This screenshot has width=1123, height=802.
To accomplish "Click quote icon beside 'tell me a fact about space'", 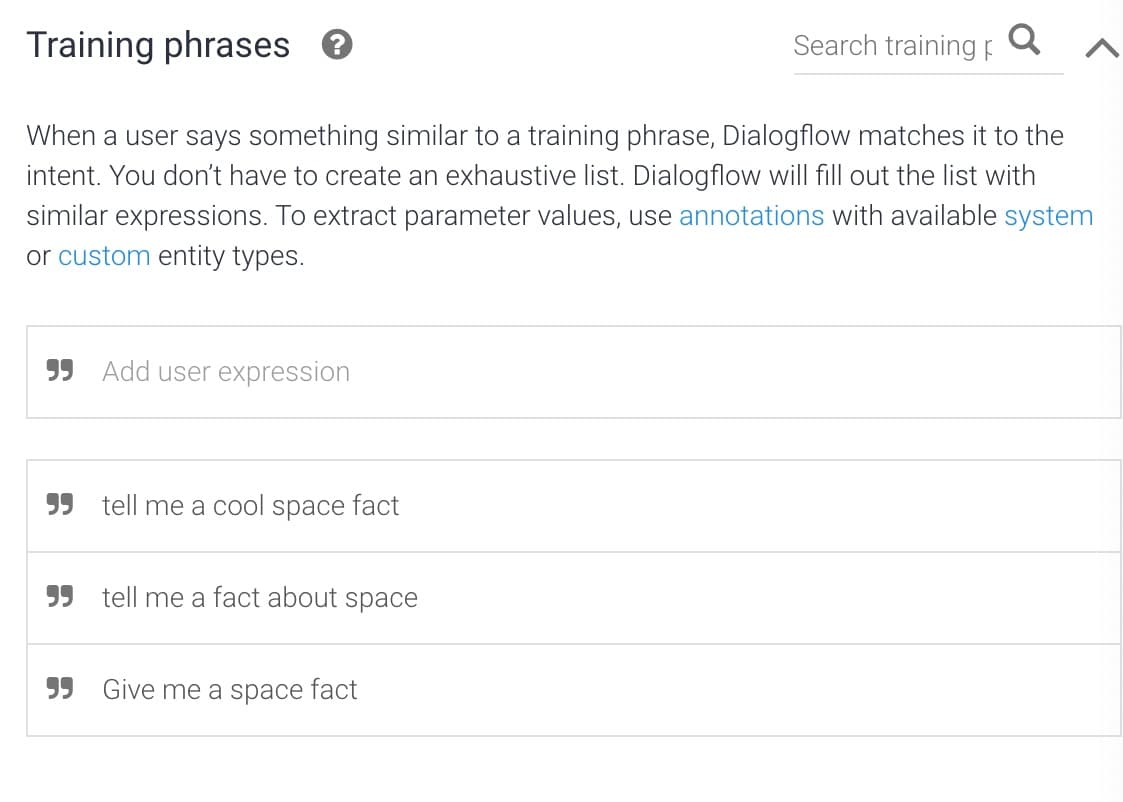I will click(60, 596).
